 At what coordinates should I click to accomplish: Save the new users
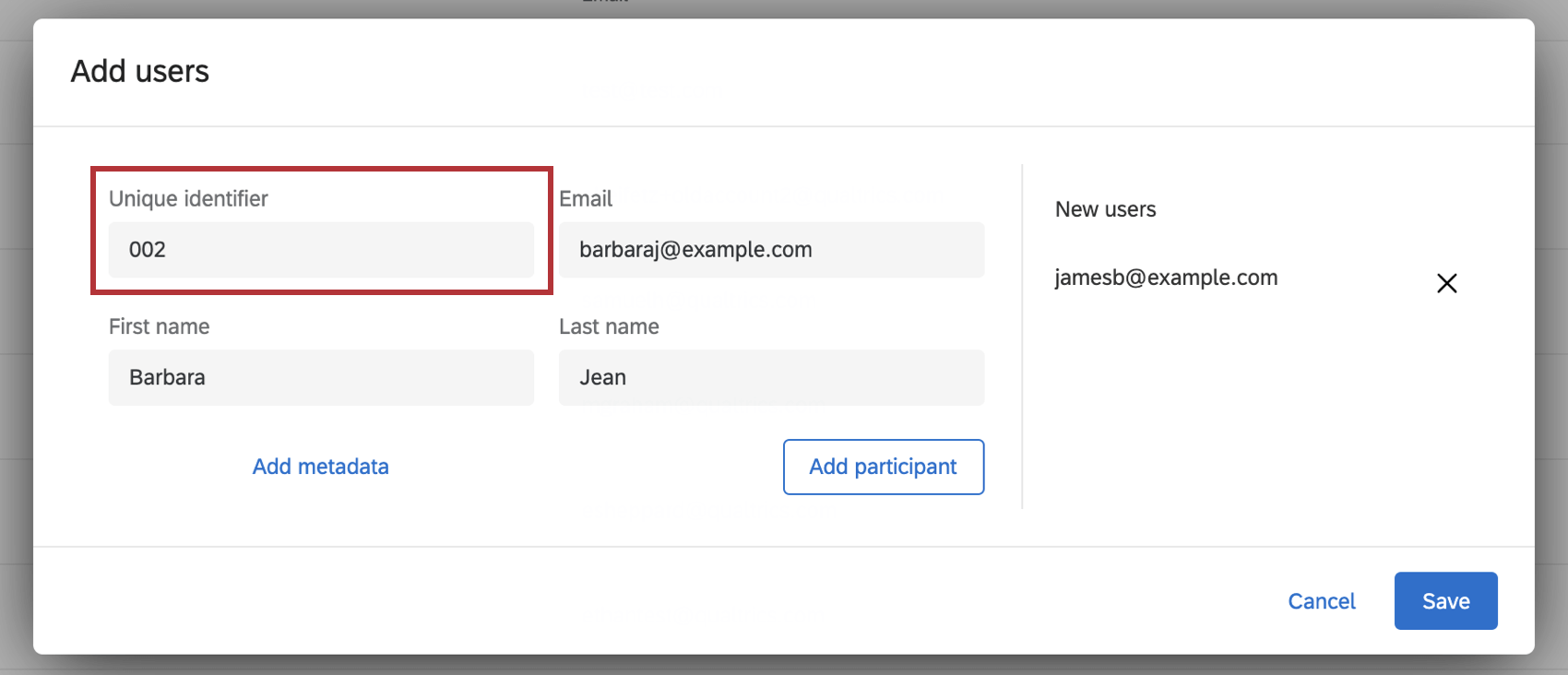(1445, 601)
